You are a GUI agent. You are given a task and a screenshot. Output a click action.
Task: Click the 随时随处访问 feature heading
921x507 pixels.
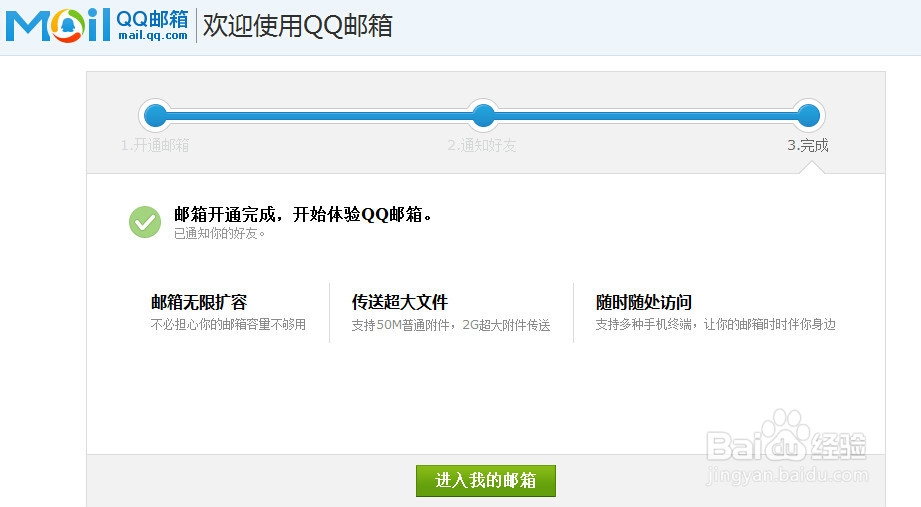[644, 302]
